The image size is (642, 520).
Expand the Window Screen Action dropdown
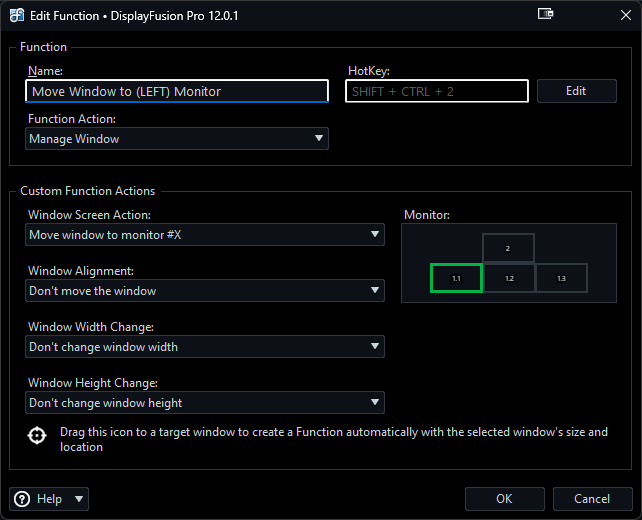(205, 235)
